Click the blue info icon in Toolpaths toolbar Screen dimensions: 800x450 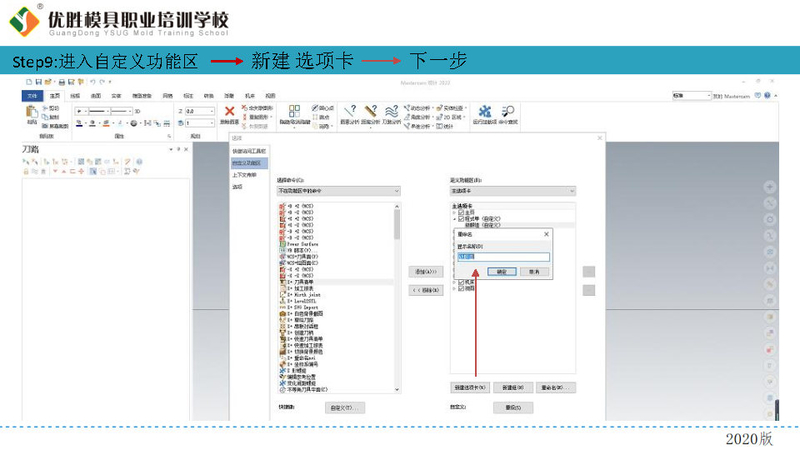point(139,162)
